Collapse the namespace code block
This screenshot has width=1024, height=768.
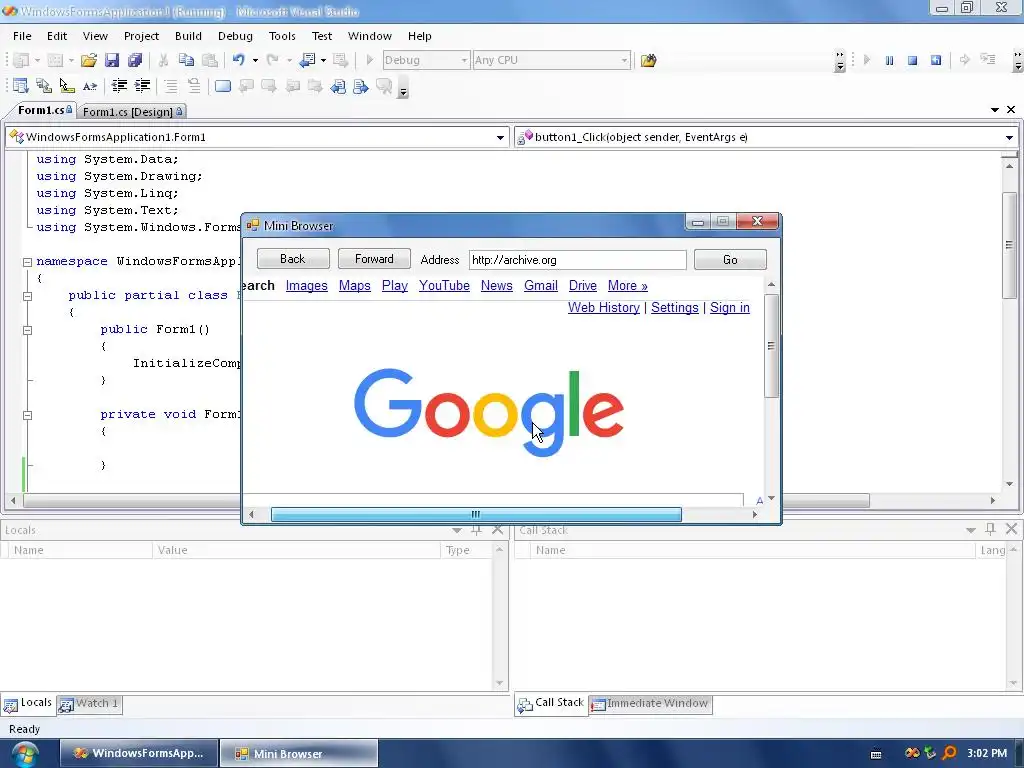(x=27, y=262)
